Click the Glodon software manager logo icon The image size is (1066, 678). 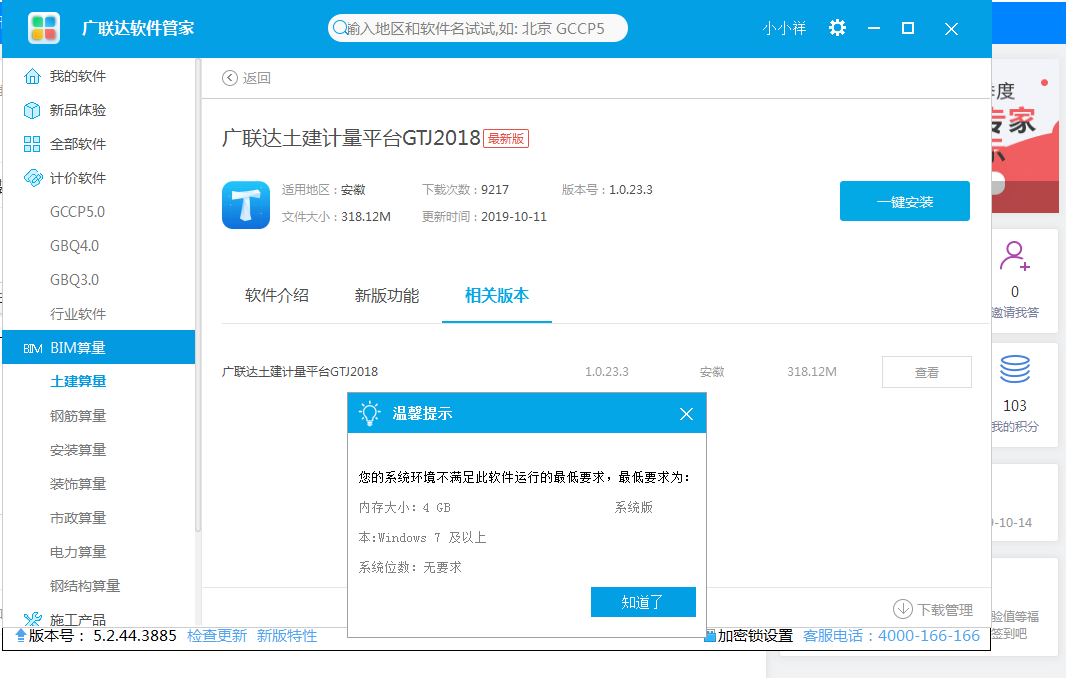44,28
